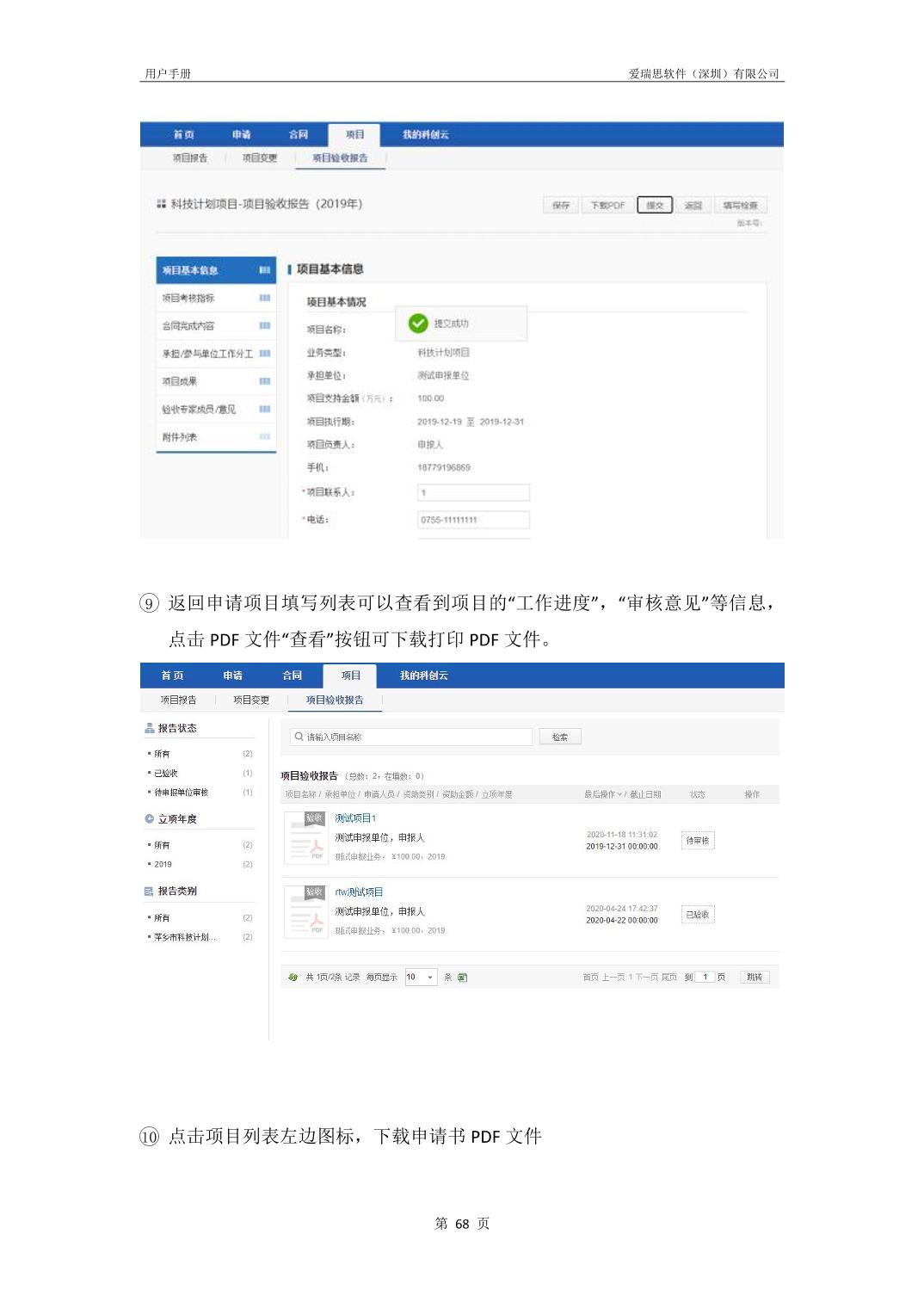This screenshot has width=924, height=1308.
Task: Click the PDF icon for rtw测试项目
Action: click(x=305, y=911)
